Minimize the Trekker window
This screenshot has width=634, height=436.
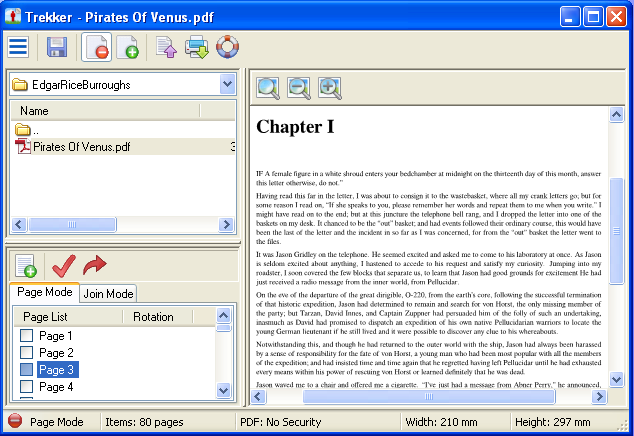[x=570, y=17]
